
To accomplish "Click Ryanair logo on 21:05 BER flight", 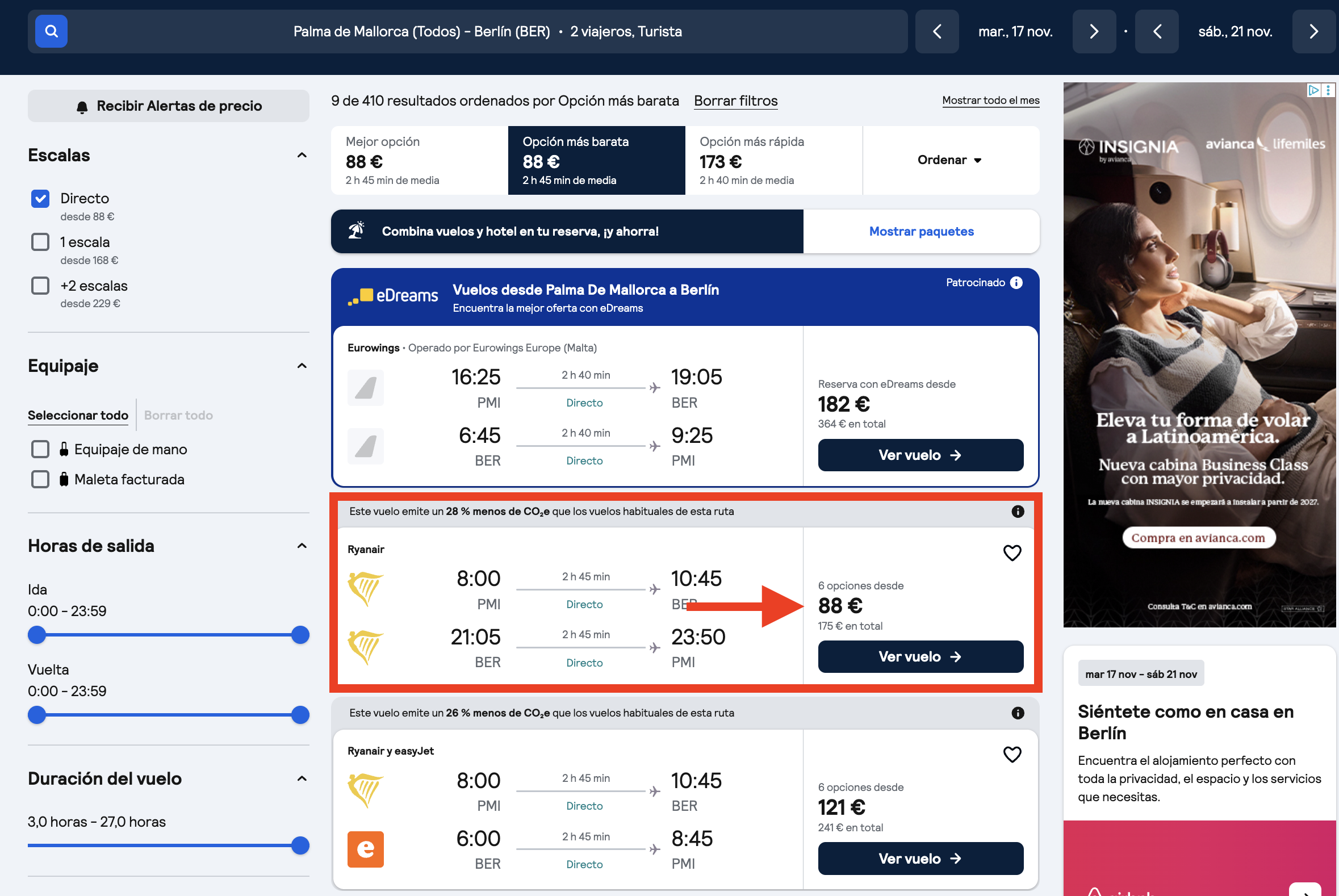I will click(366, 647).
